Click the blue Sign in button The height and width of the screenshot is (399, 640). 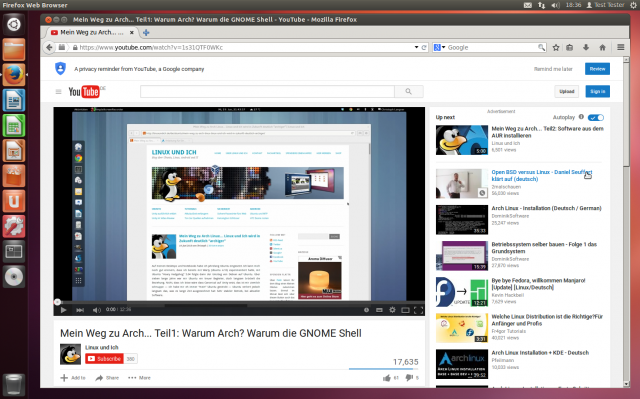pyautogui.click(x=598, y=91)
